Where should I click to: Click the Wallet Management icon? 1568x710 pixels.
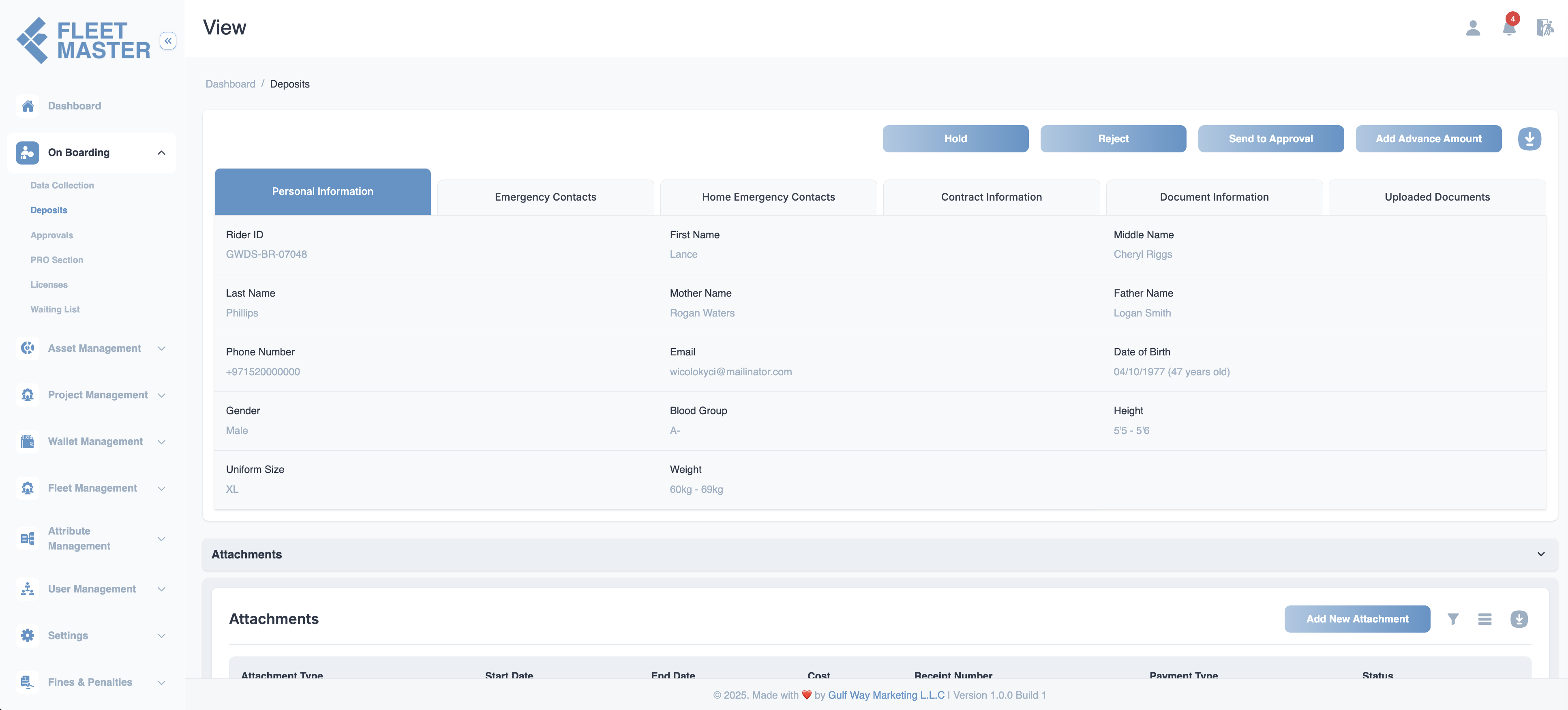28,442
